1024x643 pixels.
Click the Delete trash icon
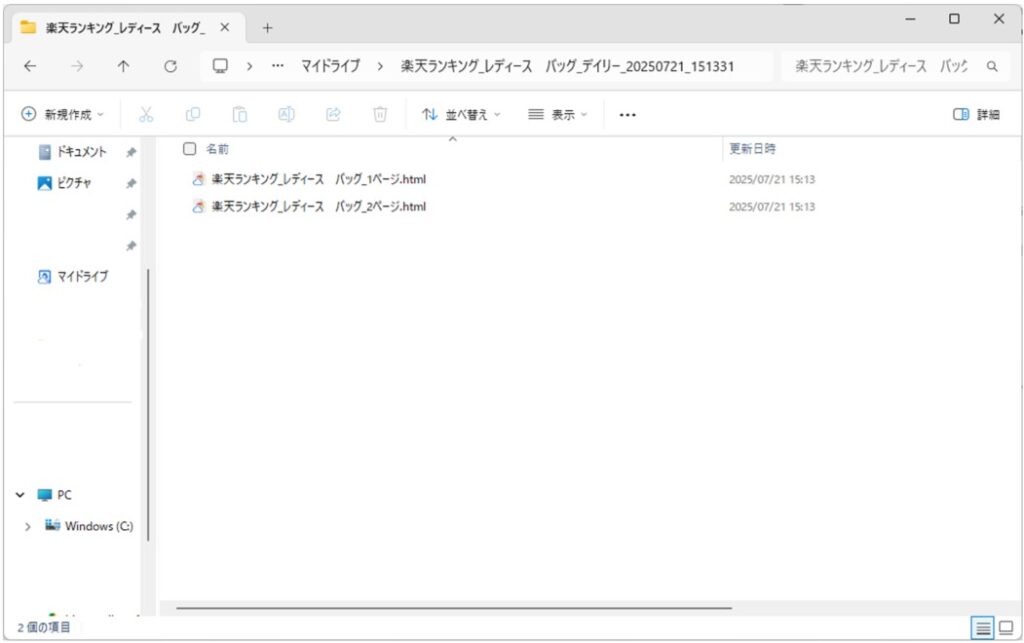pyautogui.click(x=380, y=114)
